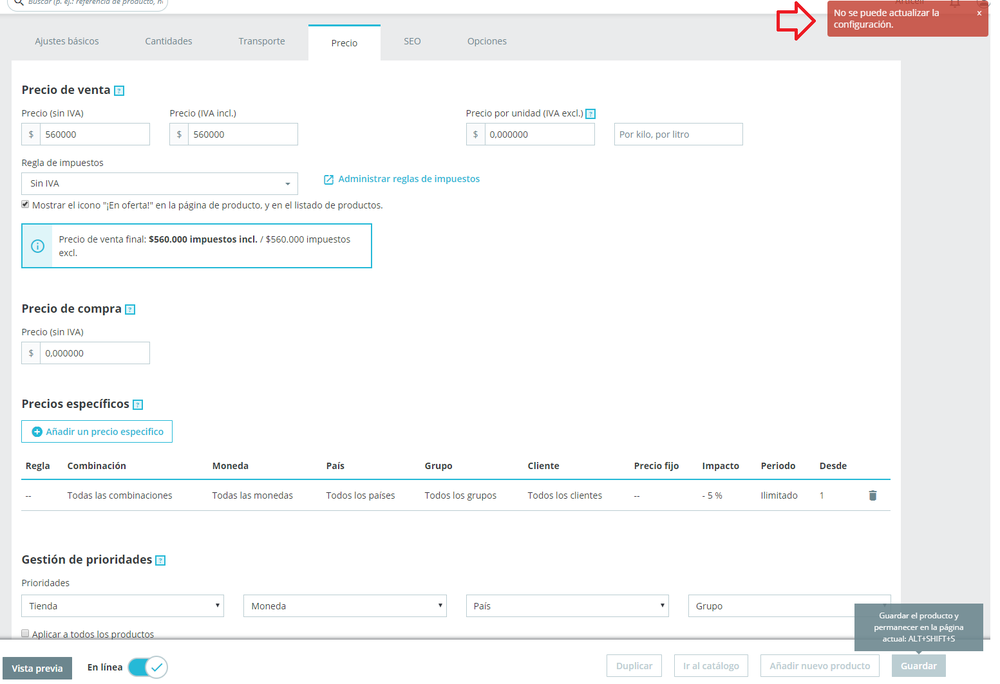
Task: Click the Precio fijo column header
Action: 656,466
